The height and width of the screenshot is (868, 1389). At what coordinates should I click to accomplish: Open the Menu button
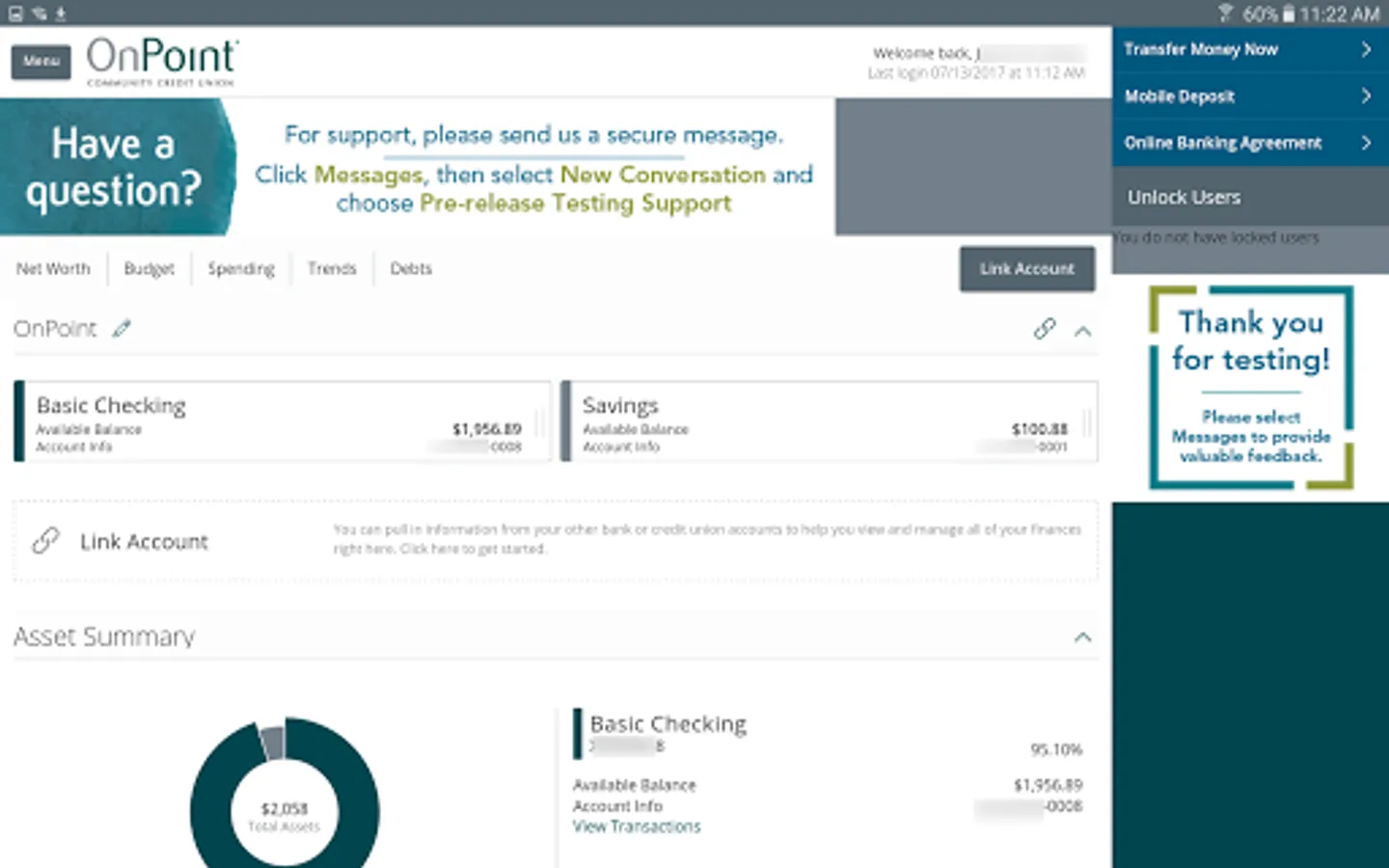tap(41, 62)
